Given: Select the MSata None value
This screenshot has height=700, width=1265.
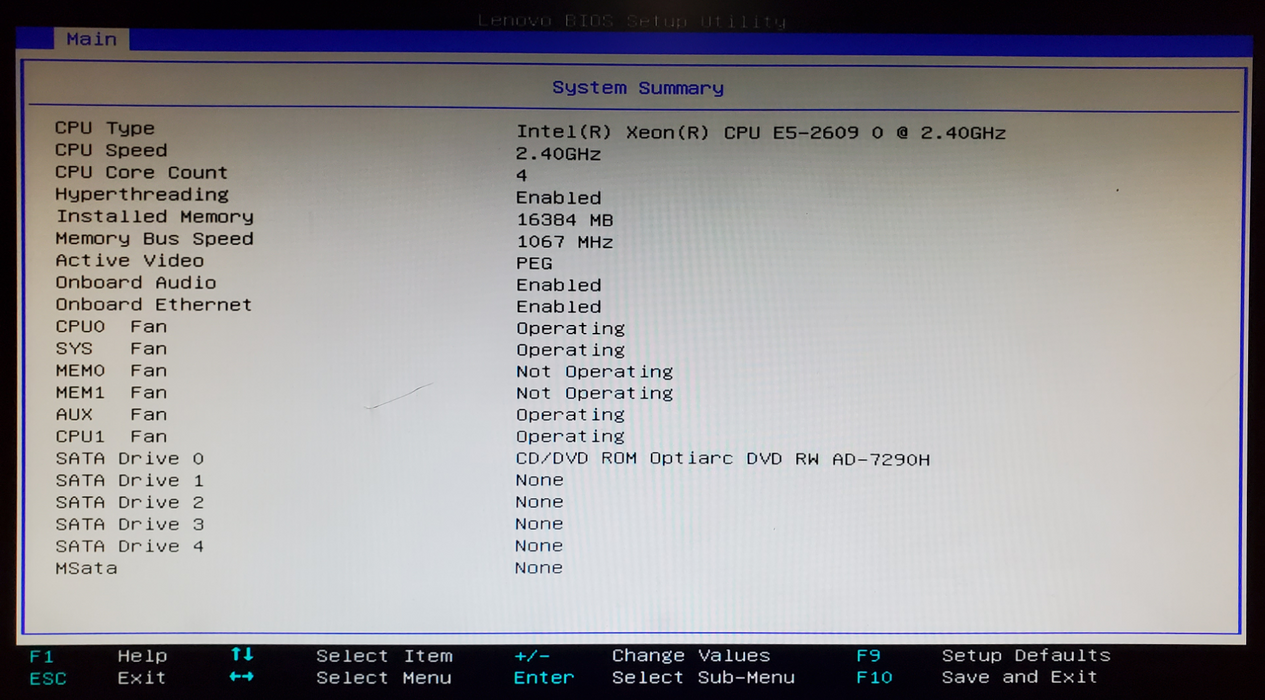Looking at the screenshot, I should (x=538, y=568).
